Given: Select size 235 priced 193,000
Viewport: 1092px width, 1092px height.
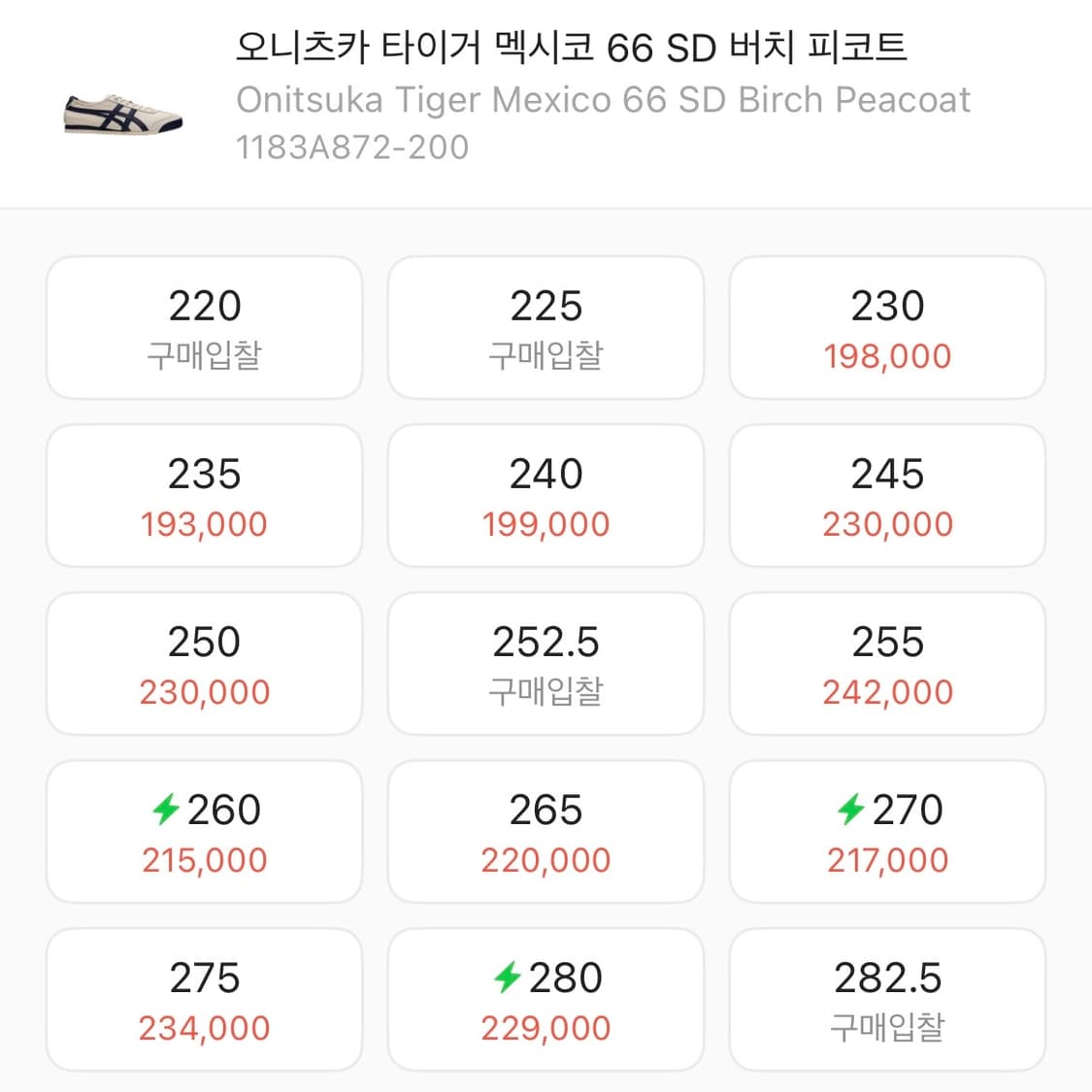Looking at the screenshot, I should pyautogui.click(x=203, y=495).
